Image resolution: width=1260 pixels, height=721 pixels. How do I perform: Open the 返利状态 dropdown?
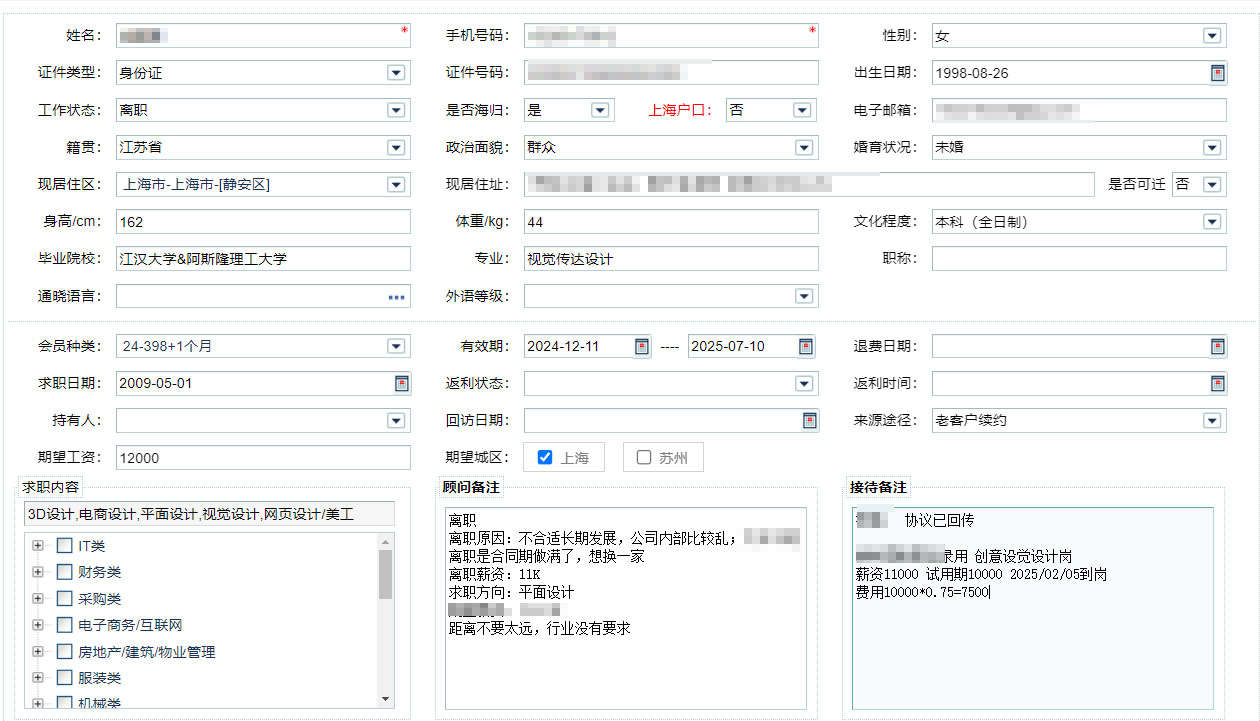pyautogui.click(x=804, y=383)
